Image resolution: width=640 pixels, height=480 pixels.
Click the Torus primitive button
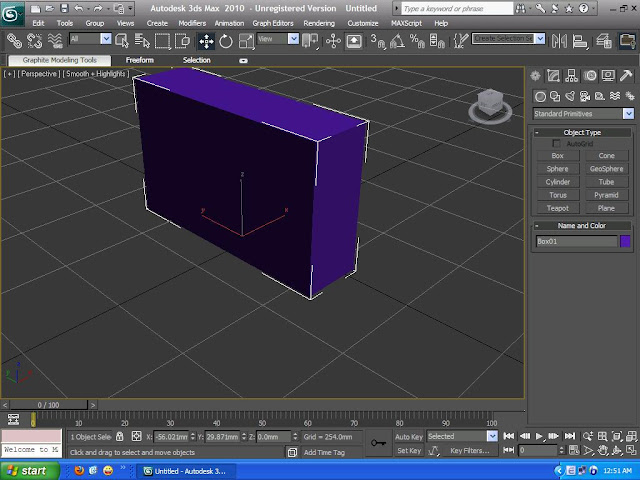pyautogui.click(x=558, y=195)
